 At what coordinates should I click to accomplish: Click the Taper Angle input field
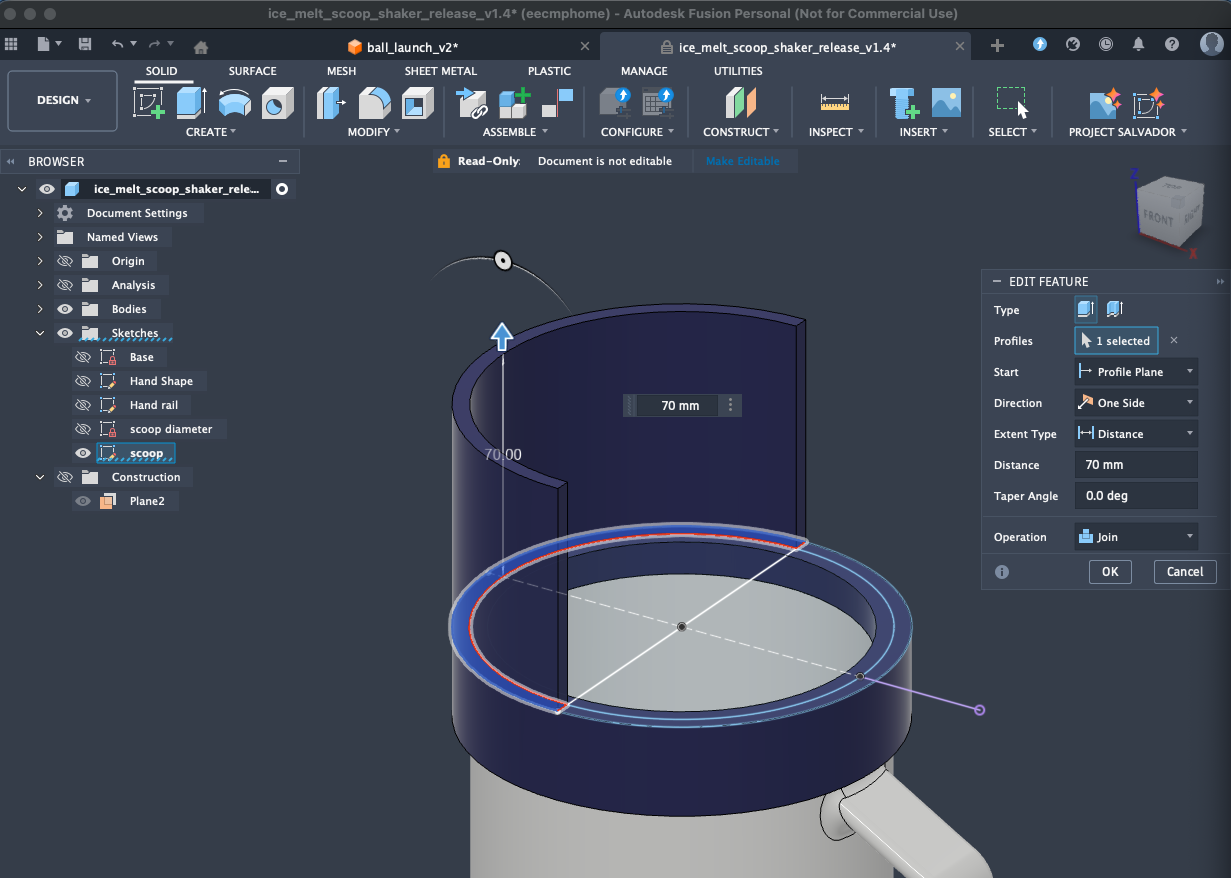(1135, 496)
